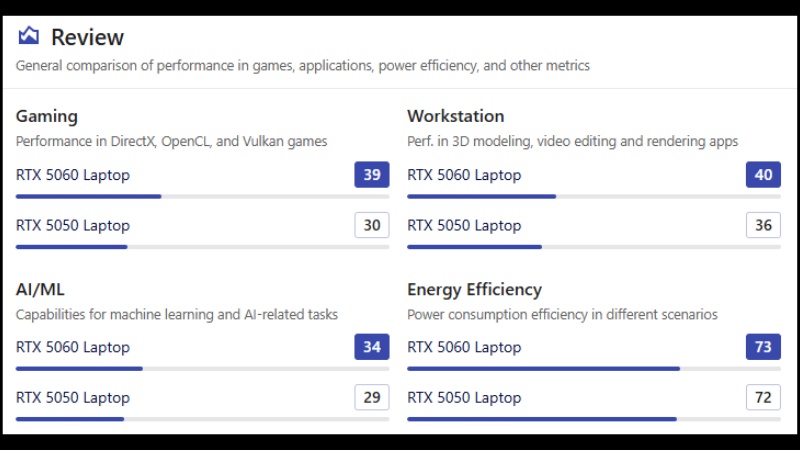Click the AI/ML score 29 badge
The width and height of the screenshot is (800, 450).
(372, 397)
